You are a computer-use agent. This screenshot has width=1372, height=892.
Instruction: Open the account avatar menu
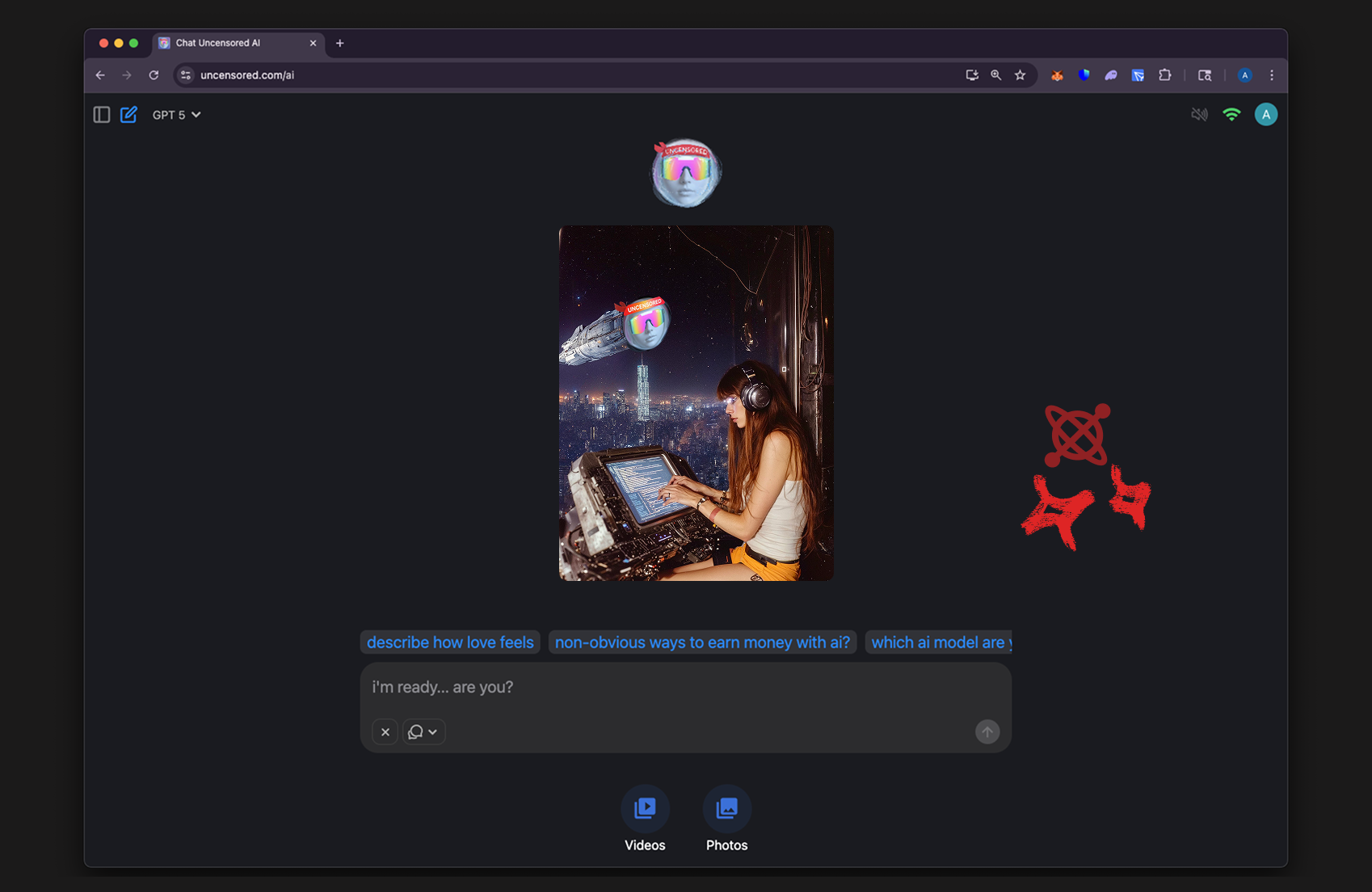[x=1265, y=115]
